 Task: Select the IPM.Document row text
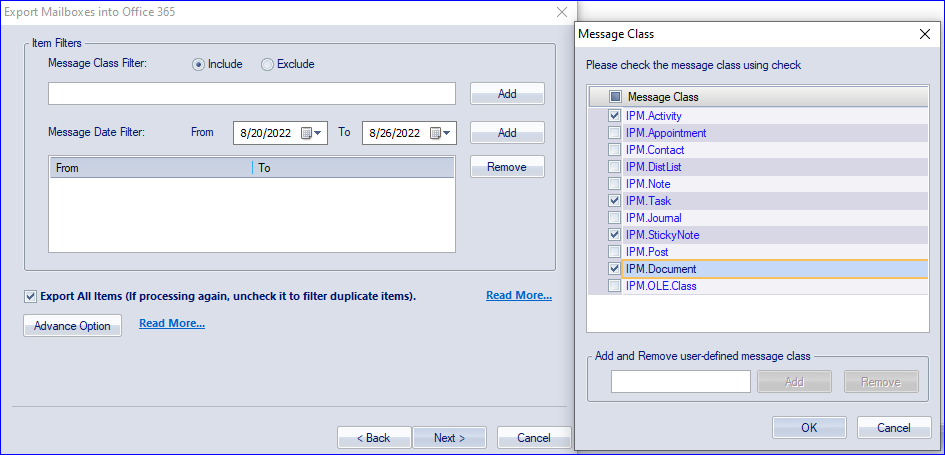pyautogui.click(x=661, y=269)
